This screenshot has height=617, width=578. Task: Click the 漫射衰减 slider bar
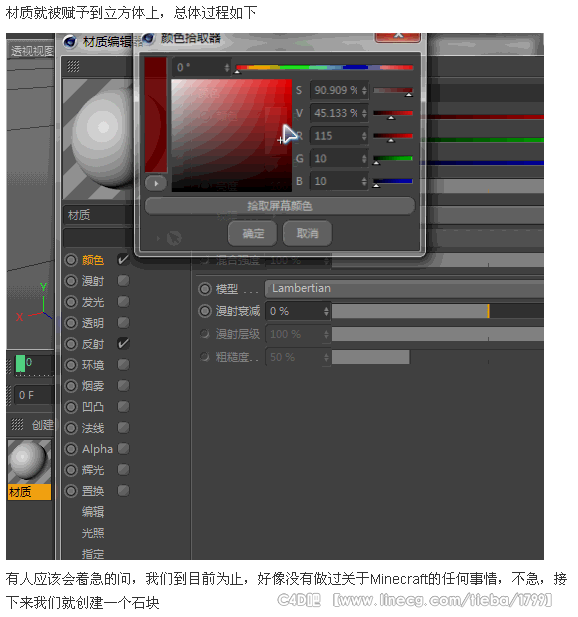click(x=438, y=312)
